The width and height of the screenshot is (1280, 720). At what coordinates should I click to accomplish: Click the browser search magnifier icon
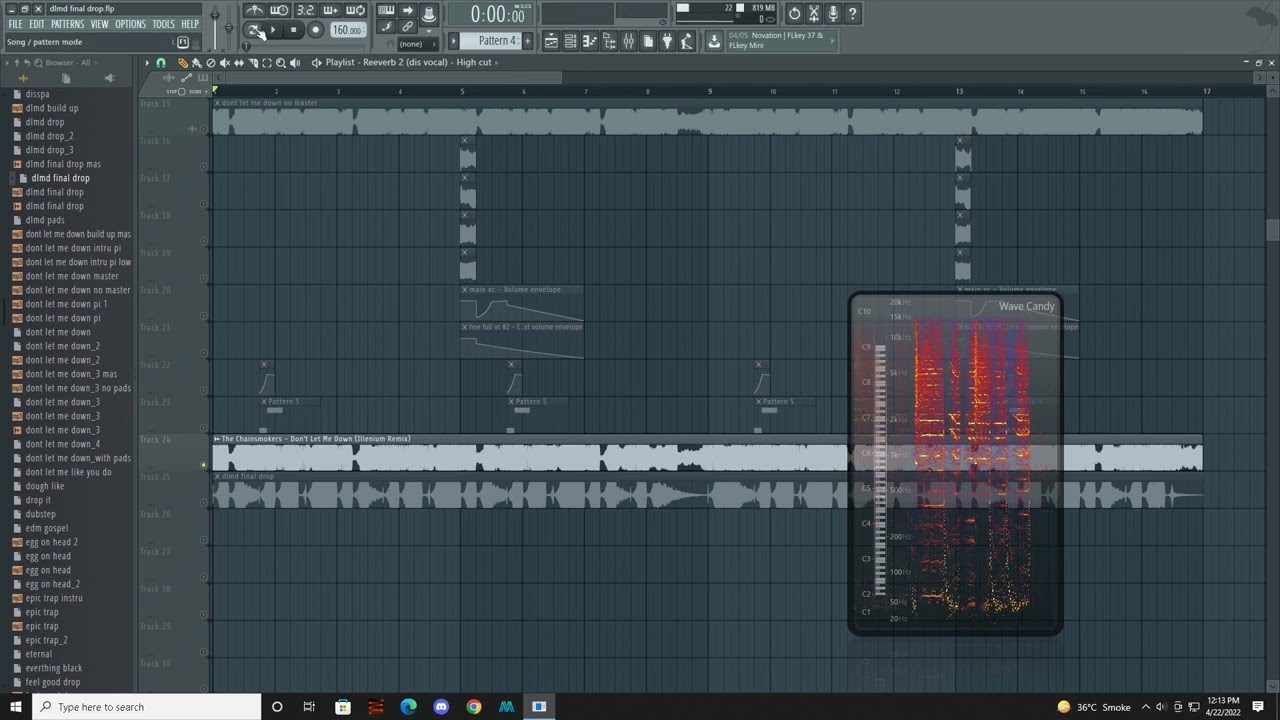pos(37,63)
